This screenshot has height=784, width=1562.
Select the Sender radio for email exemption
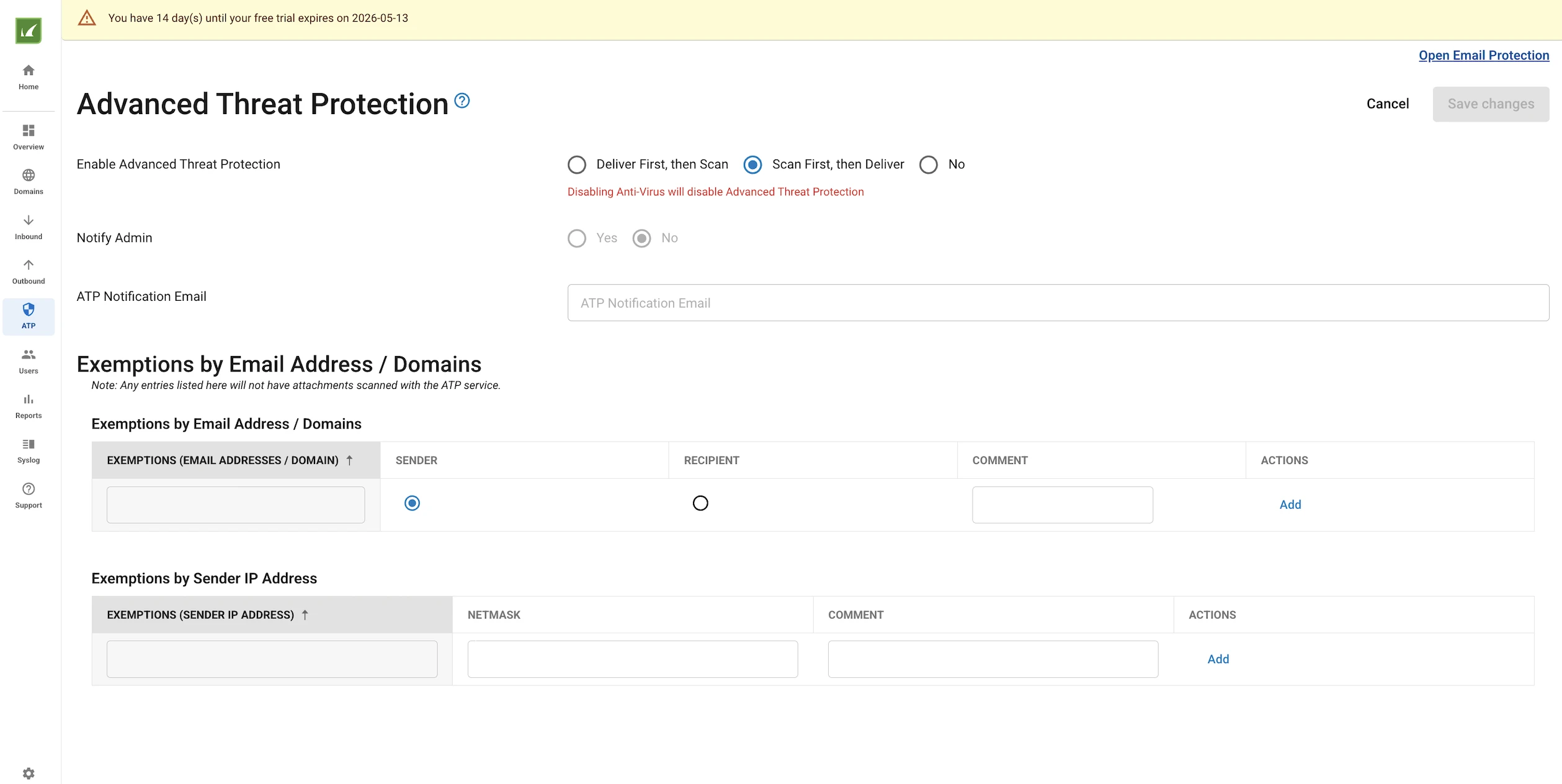(412, 503)
